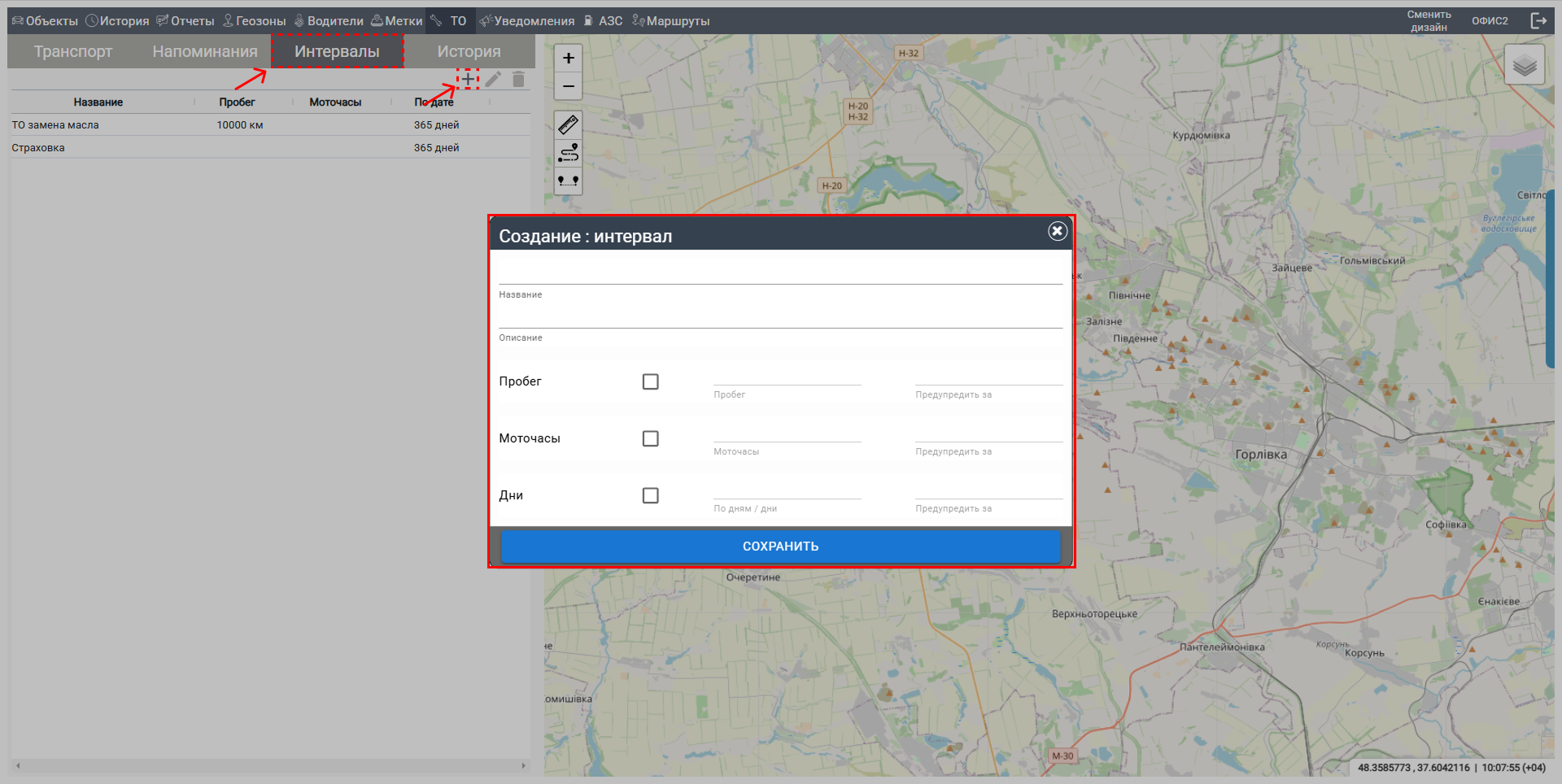The width and height of the screenshot is (1562, 784).
Task: Zoom in on the map
Action: click(x=568, y=58)
